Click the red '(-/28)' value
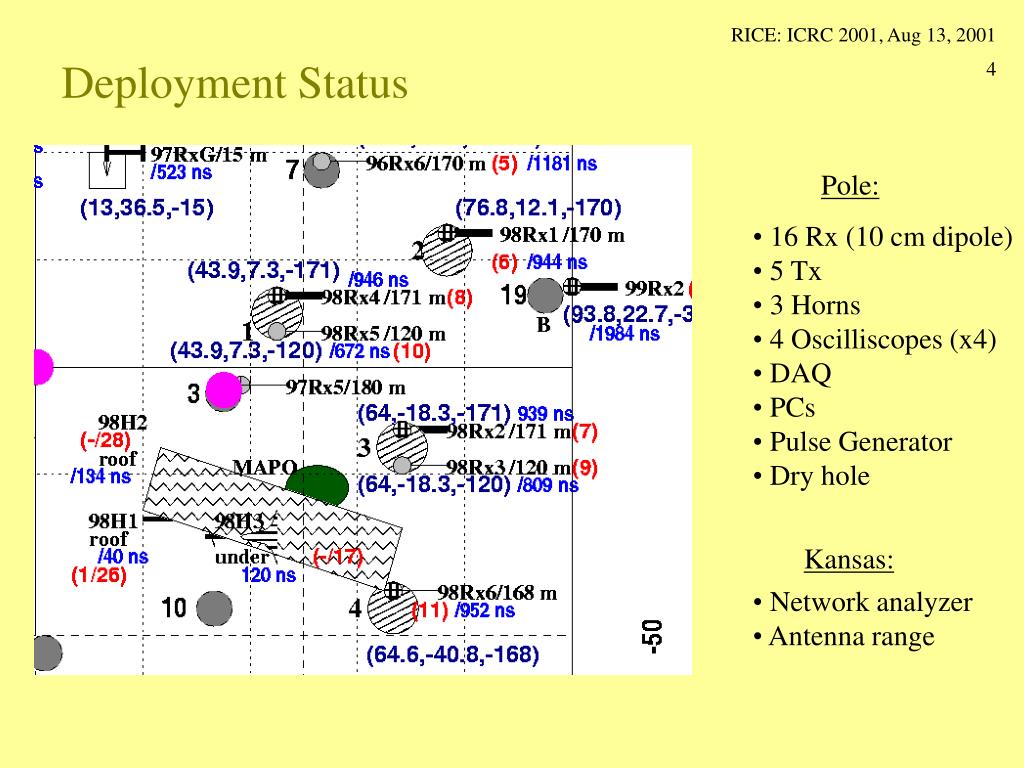Image resolution: width=1024 pixels, height=768 pixels. [x=106, y=441]
